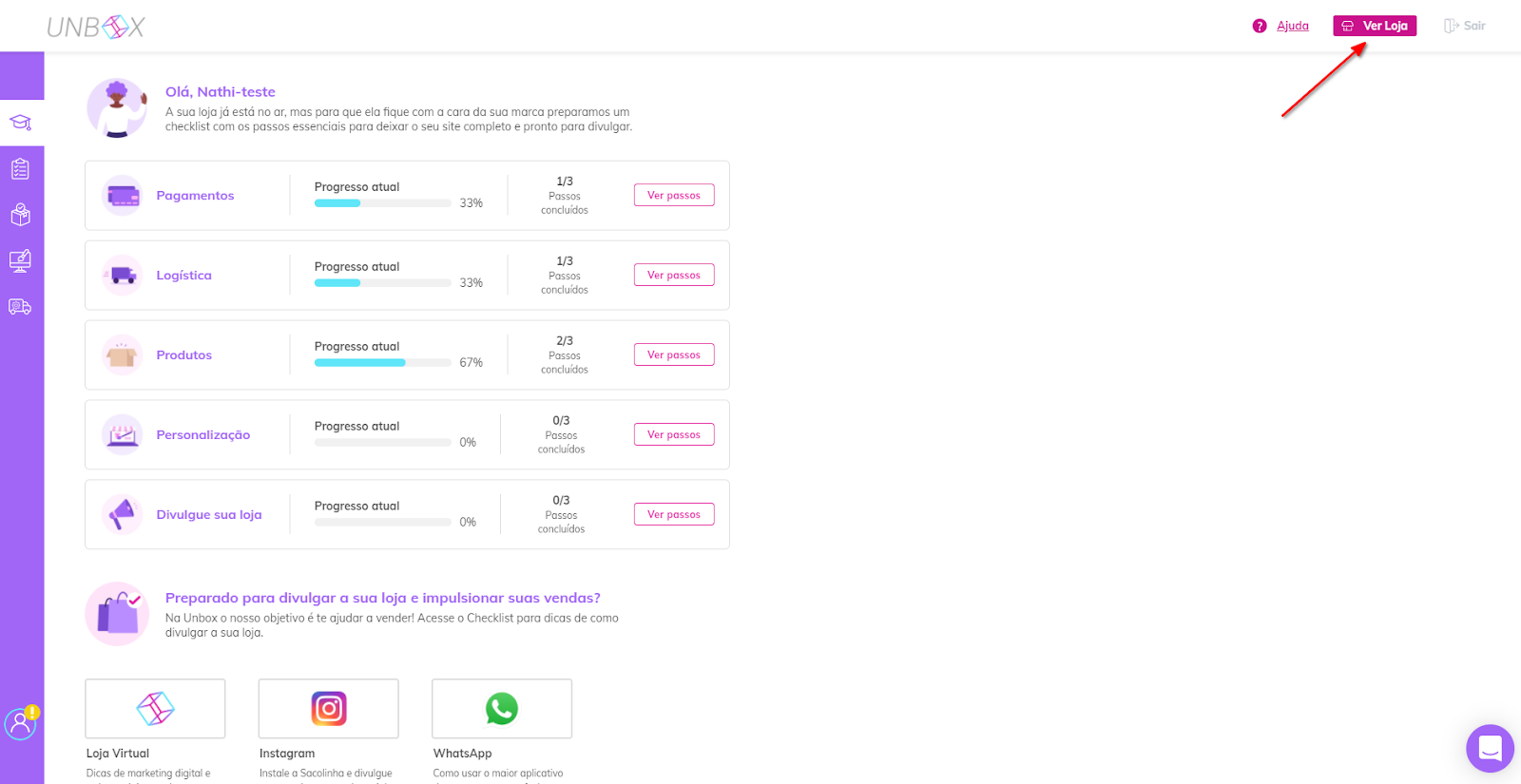The width and height of the screenshot is (1521, 784).
Task: Click the Pagamentos progress bar
Action: click(x=383, y=203)
